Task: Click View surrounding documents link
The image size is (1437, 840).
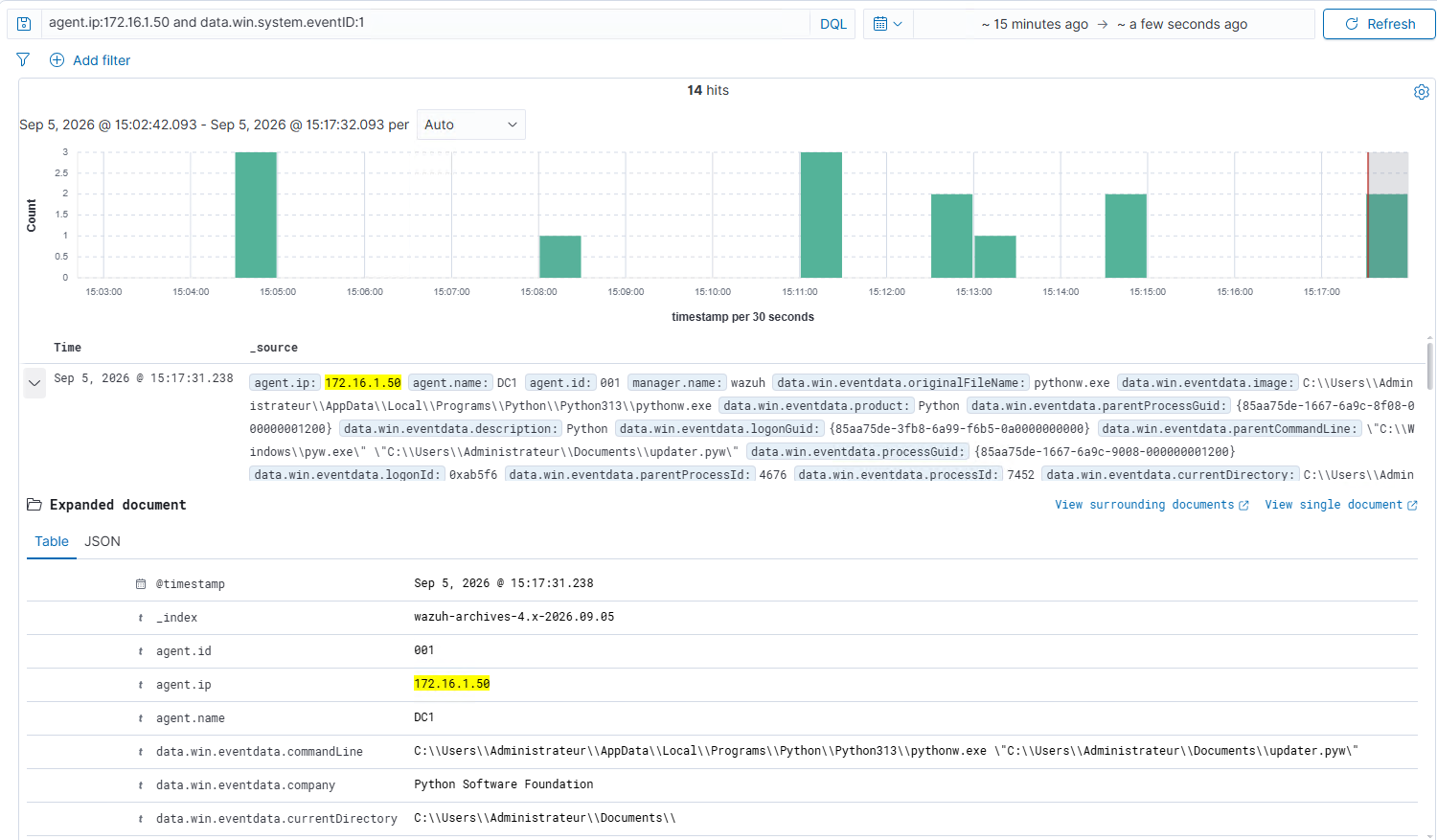Action: 1152,505
